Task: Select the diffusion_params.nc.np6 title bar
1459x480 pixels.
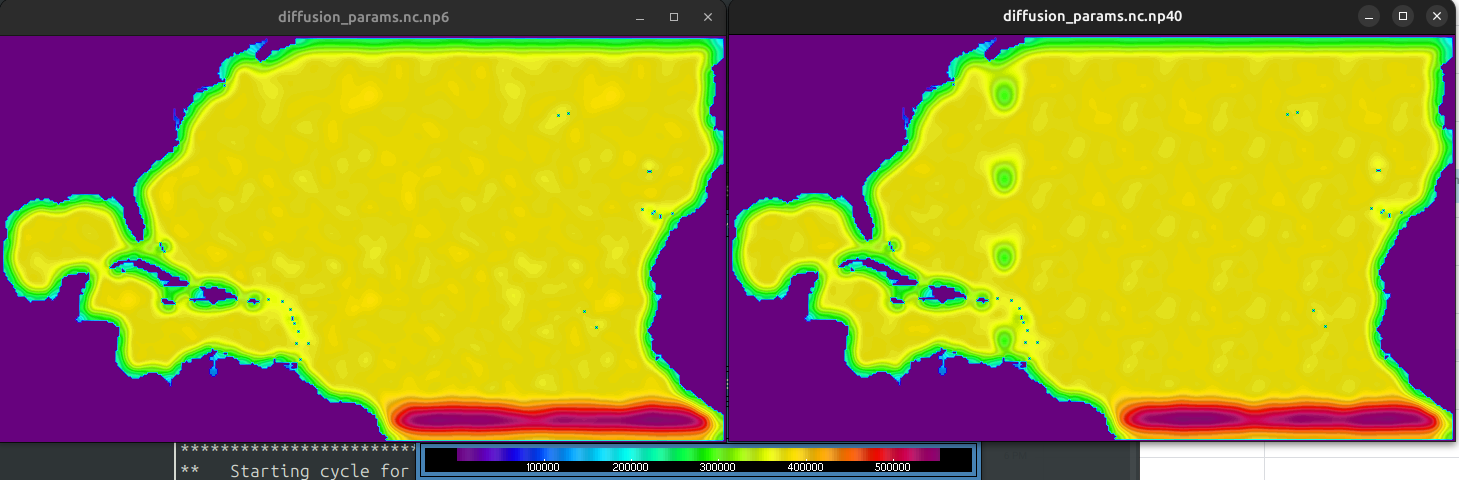Action: tap(363, 17)
